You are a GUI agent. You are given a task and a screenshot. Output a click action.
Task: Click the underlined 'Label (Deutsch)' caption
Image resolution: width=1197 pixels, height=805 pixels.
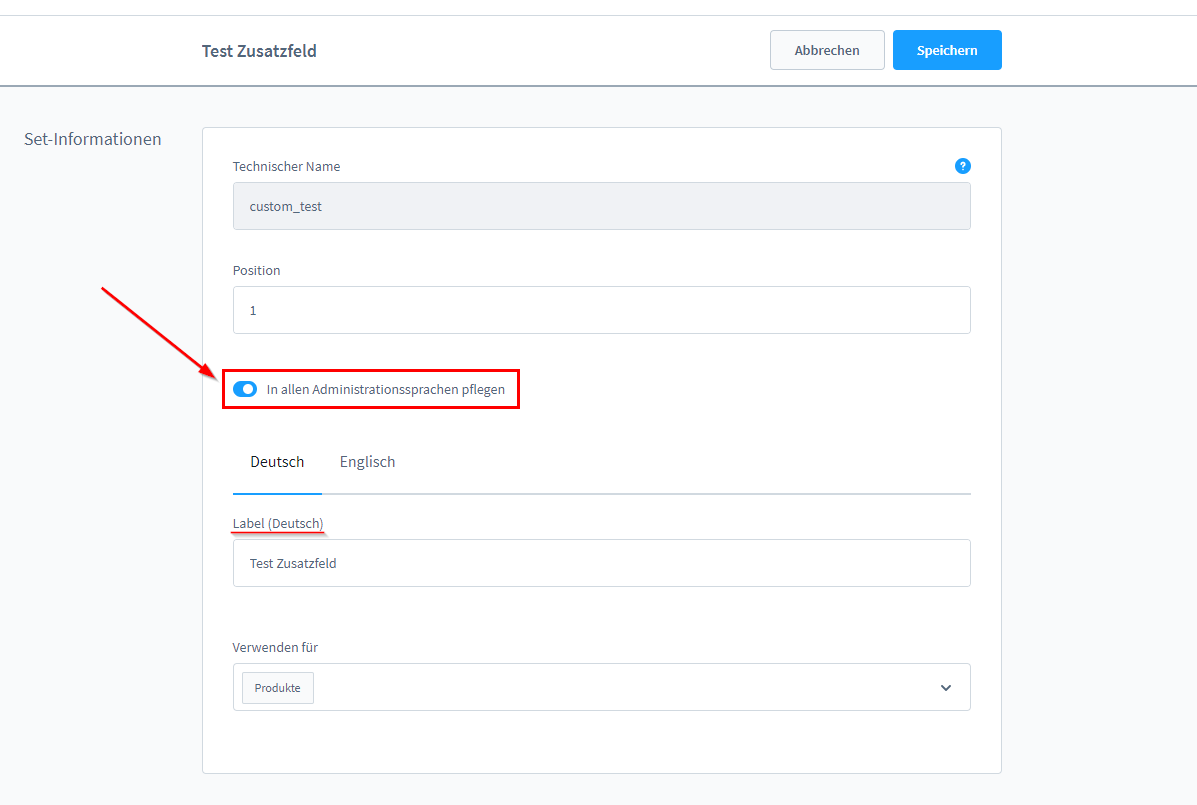(278, 523)
